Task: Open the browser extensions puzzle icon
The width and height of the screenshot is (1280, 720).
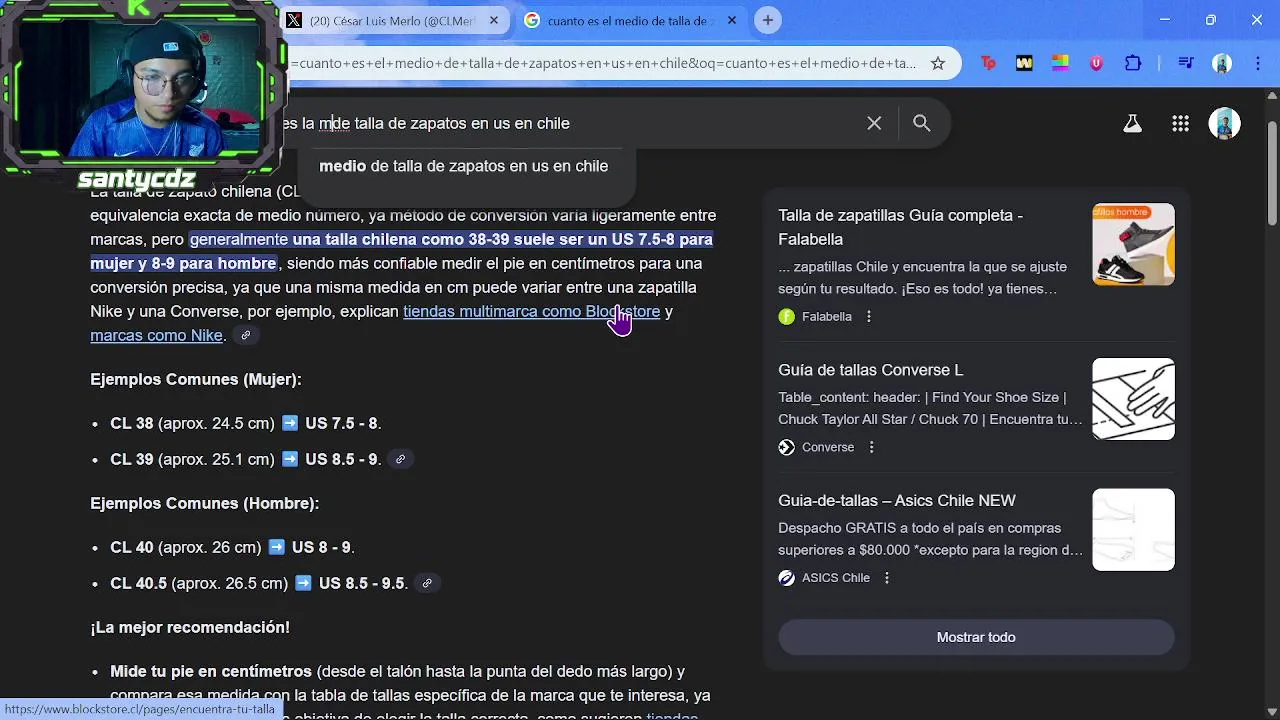Action: 1133,63
